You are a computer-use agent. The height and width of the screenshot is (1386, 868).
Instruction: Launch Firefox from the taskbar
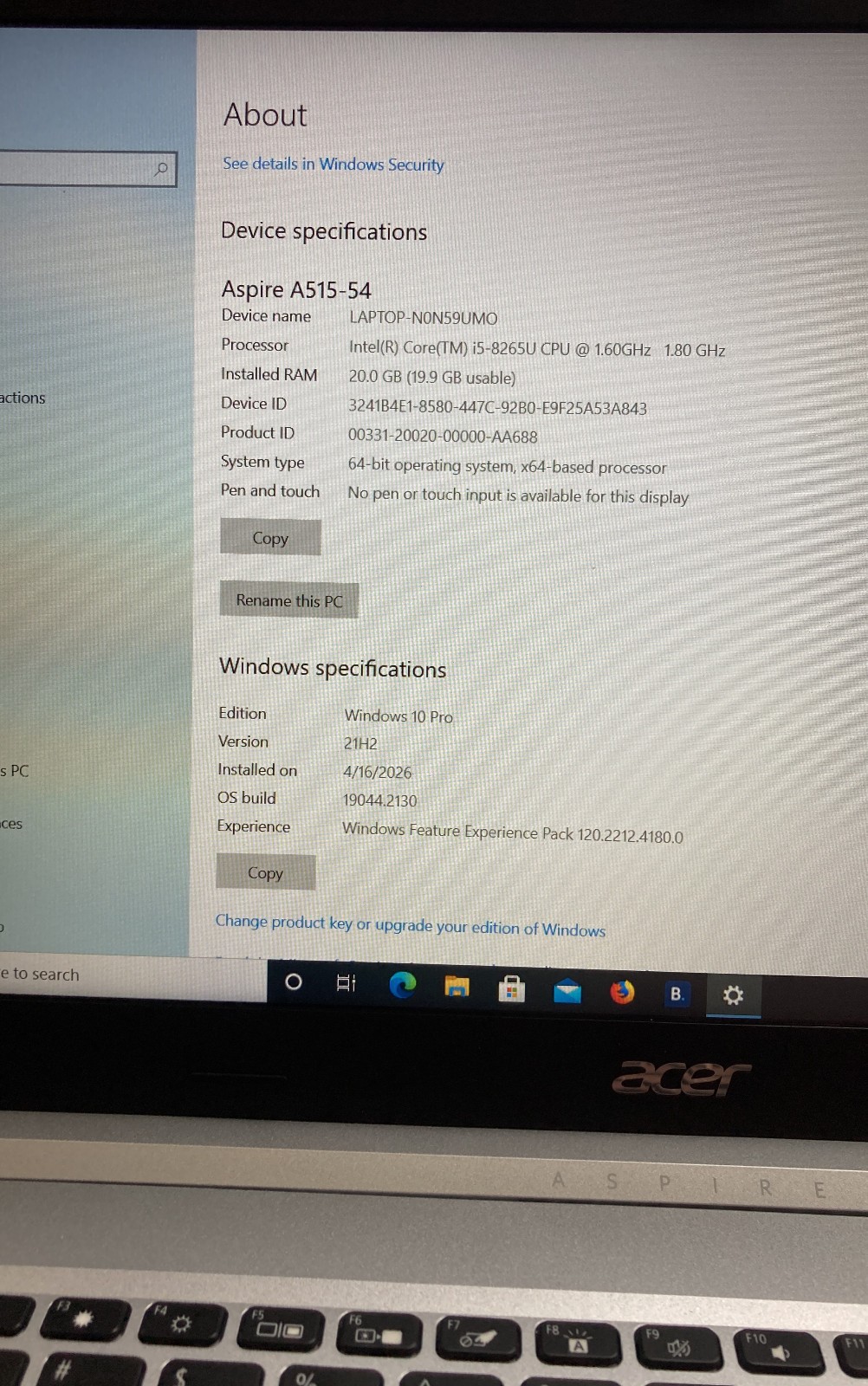pos(622,992)
